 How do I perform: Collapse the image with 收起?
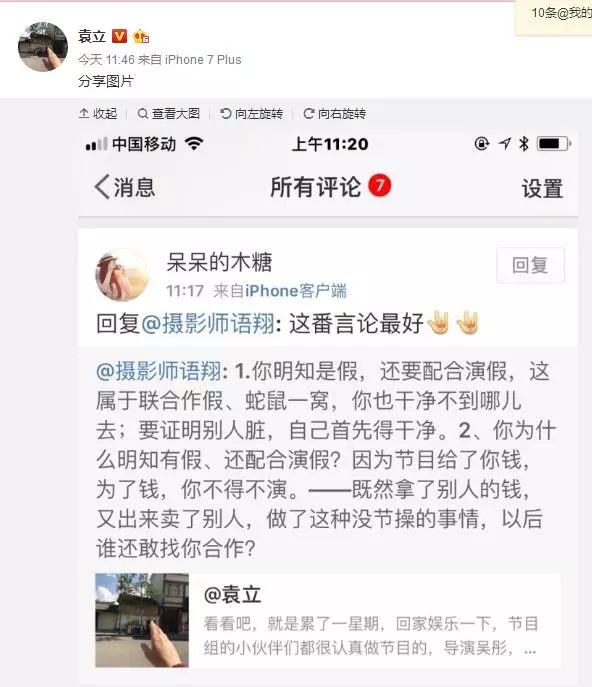[x=98, y=114]
